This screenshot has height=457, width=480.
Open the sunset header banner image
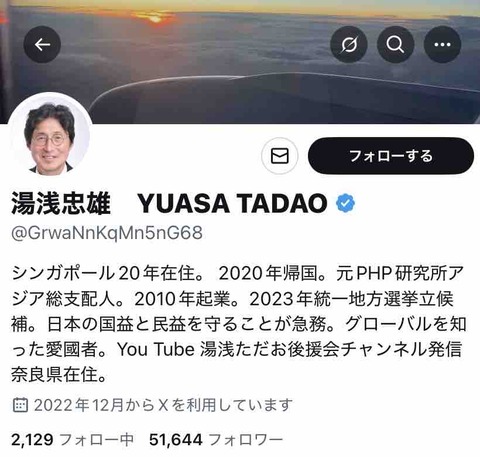(240, 62)
